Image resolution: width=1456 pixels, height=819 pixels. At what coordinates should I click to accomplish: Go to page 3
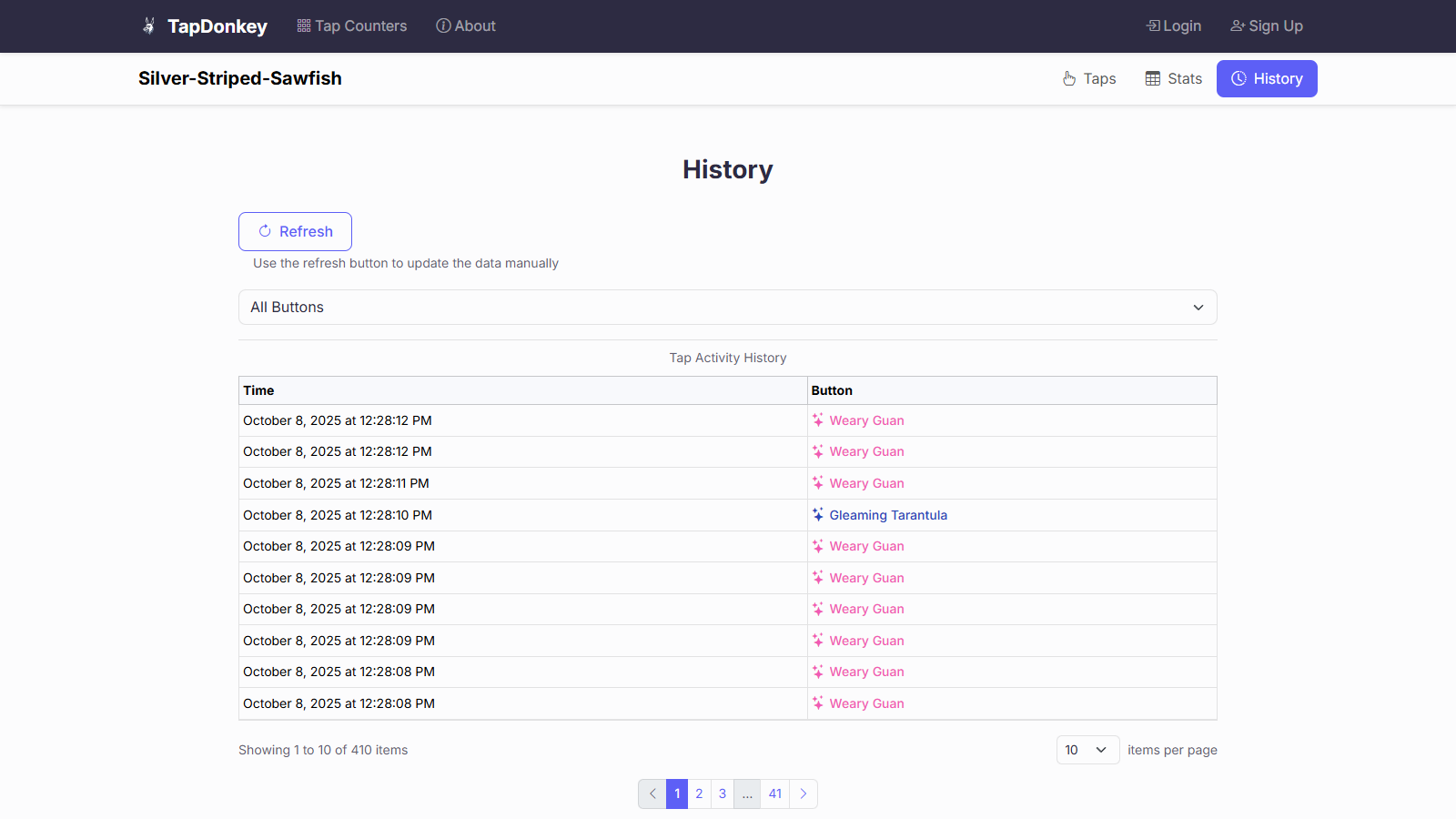click(723, 794)
